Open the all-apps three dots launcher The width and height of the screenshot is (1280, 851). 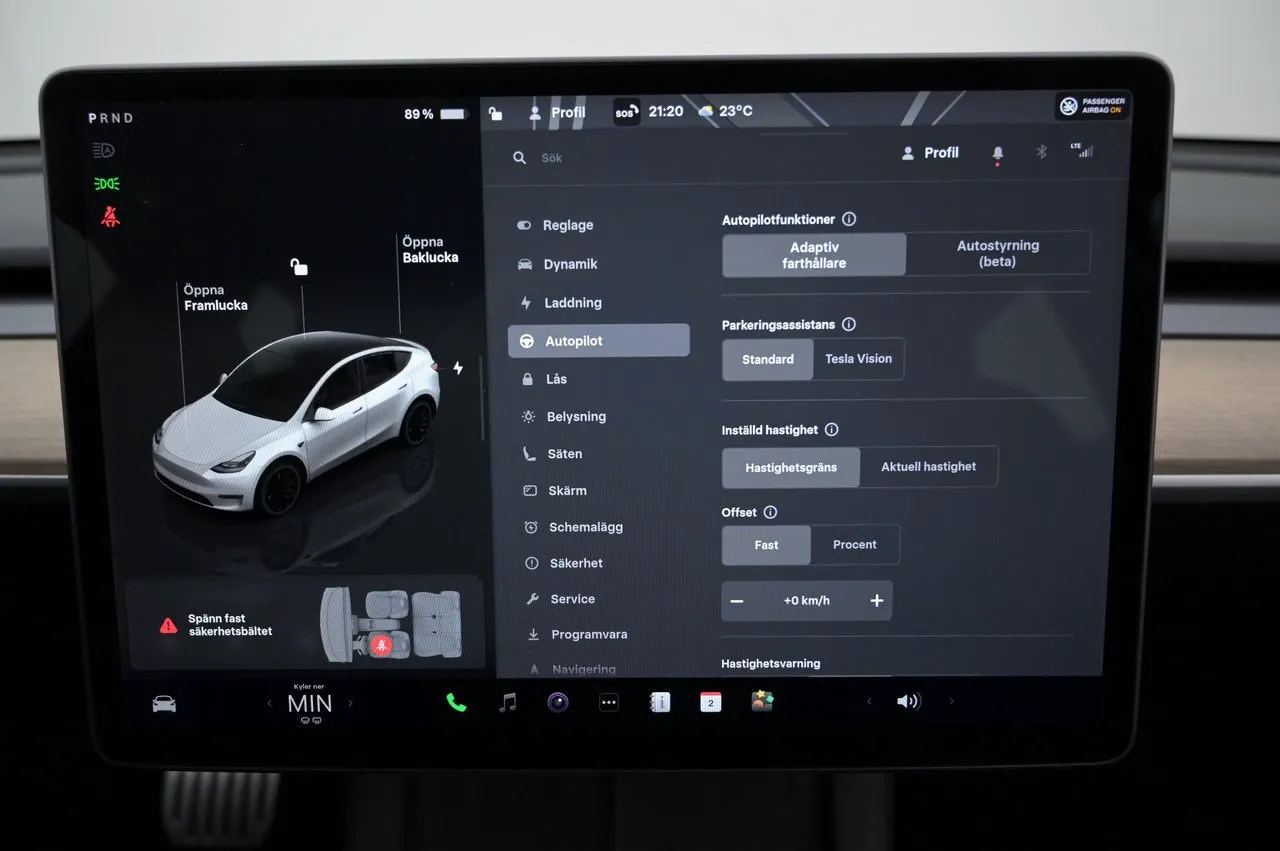click(609, 702)
